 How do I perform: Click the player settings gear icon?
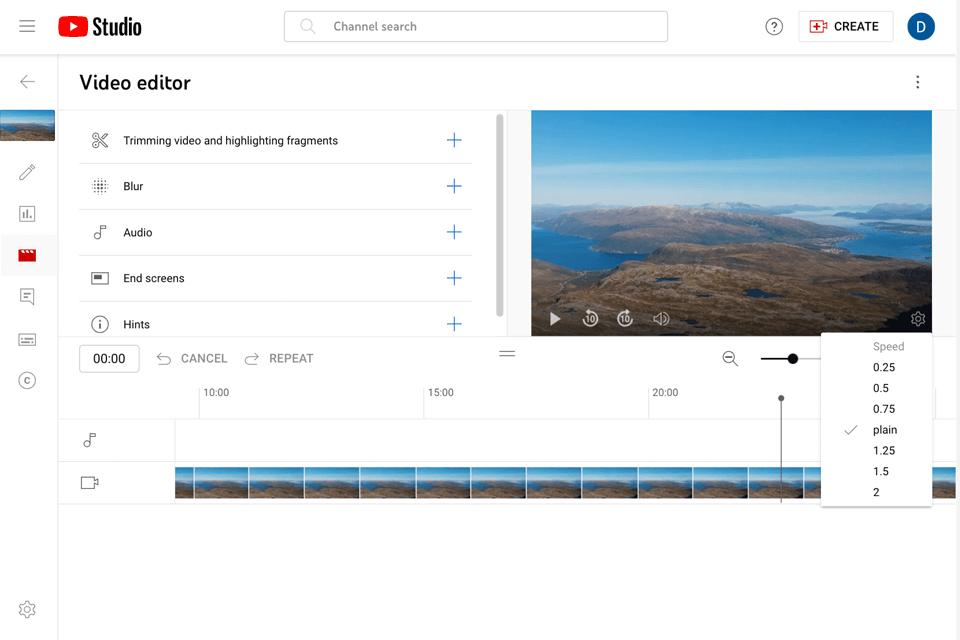tap(918, 318)
